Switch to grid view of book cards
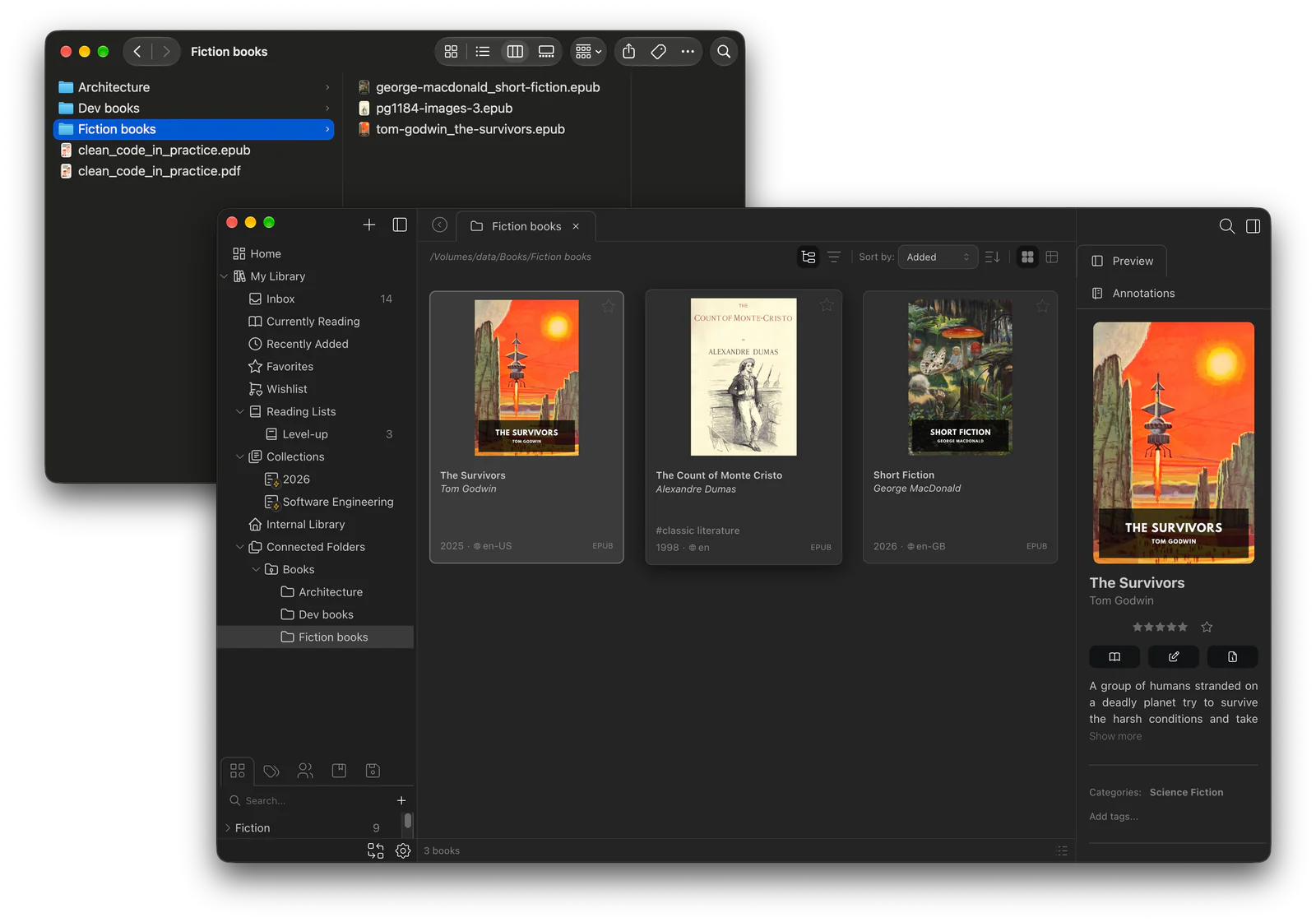The height and width of the screenshot is (922, 1316). click(x=1027, y=257)
